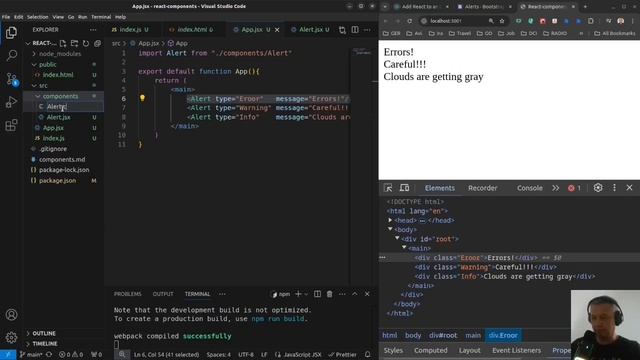Close the App.jsx editor tab

point(277,30)
